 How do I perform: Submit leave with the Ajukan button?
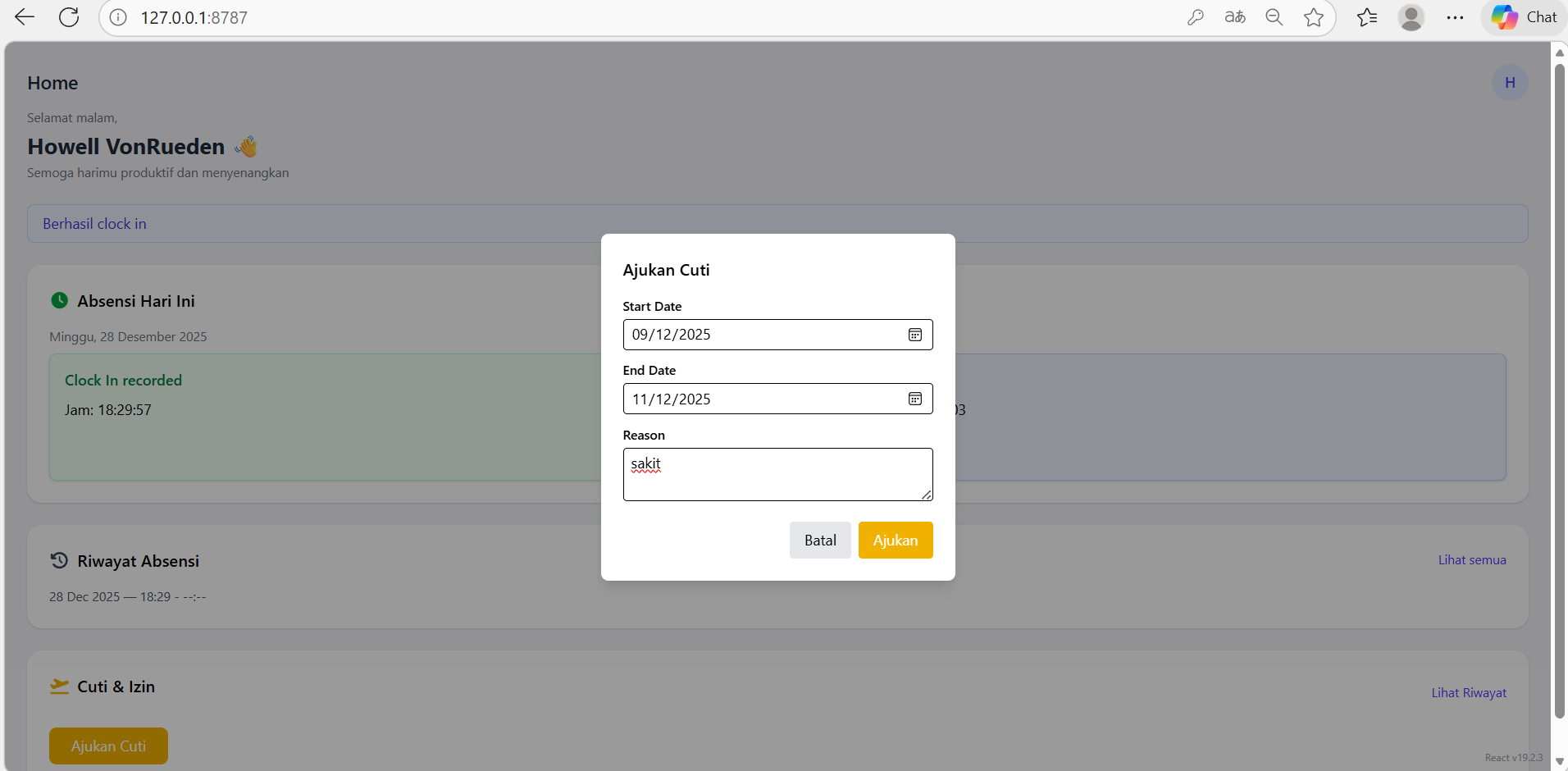895,541
